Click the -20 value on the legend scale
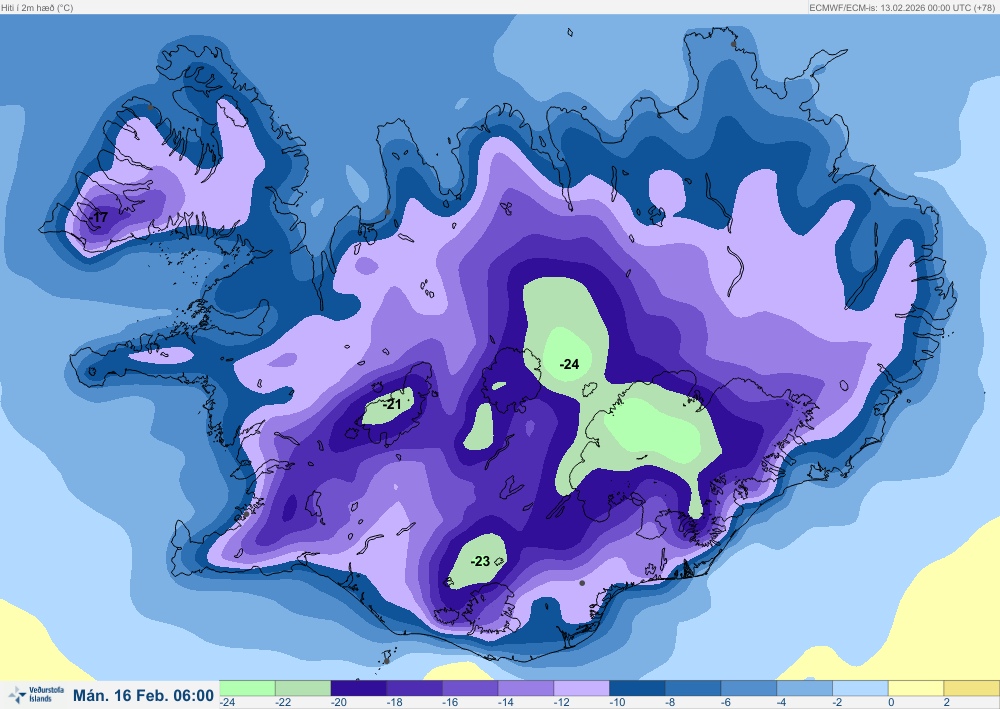 pos(339,702)
